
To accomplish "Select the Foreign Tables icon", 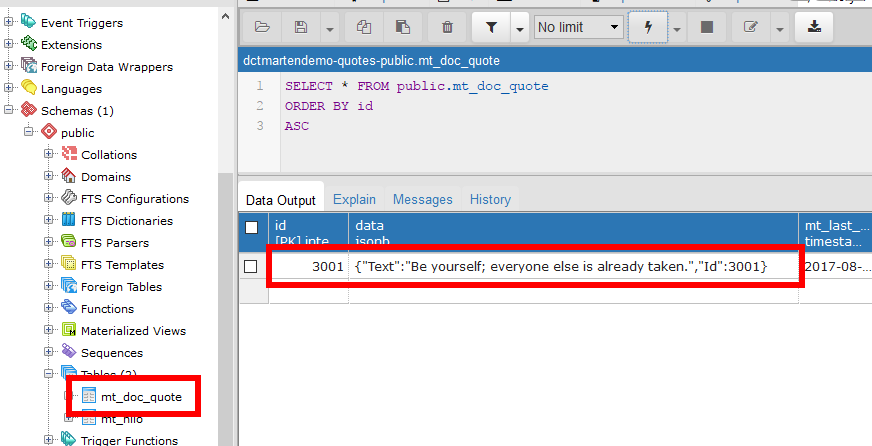I will pos(69,286).
